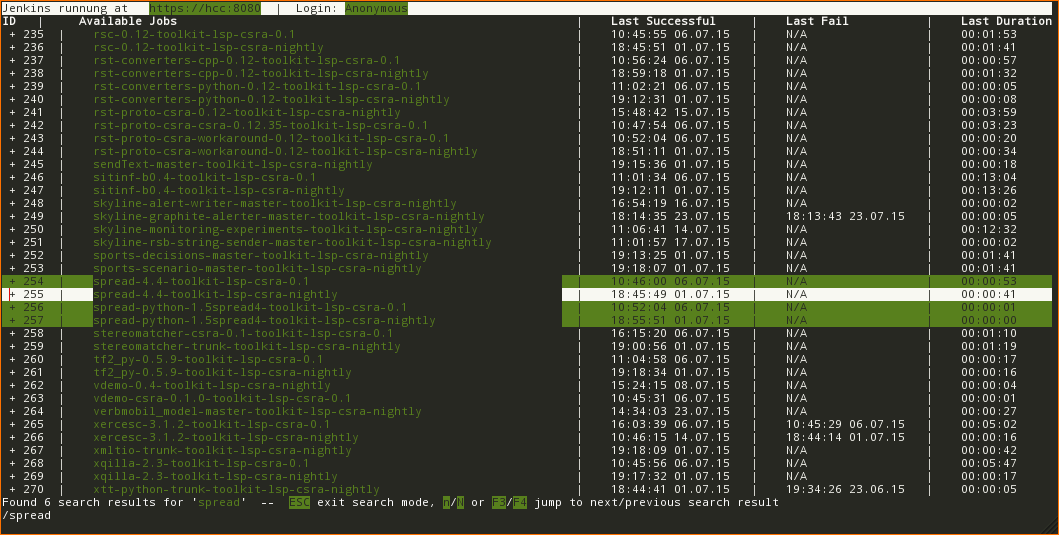
Task: Select the Anonymous login label
Action: [x=376, y=9]
